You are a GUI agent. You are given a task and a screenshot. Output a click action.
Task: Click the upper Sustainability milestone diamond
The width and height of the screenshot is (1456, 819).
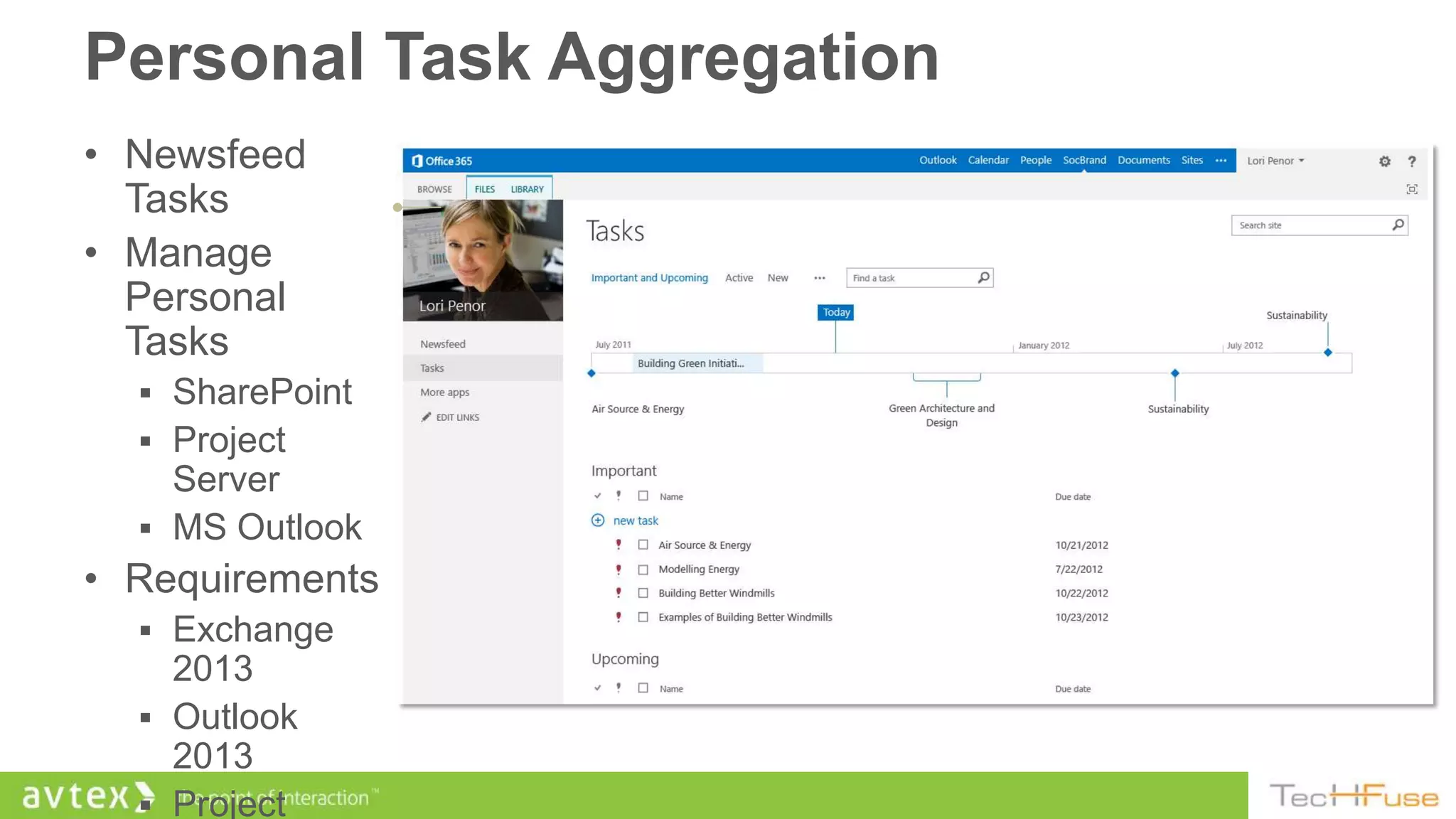pos(1327,352)
